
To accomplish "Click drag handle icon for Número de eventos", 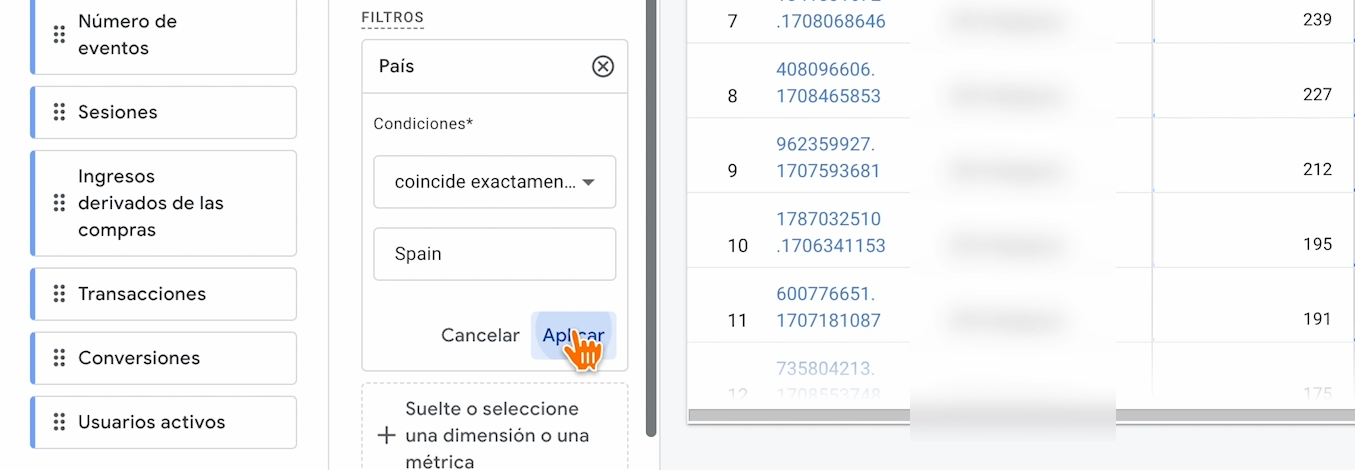I will [59, 35].
